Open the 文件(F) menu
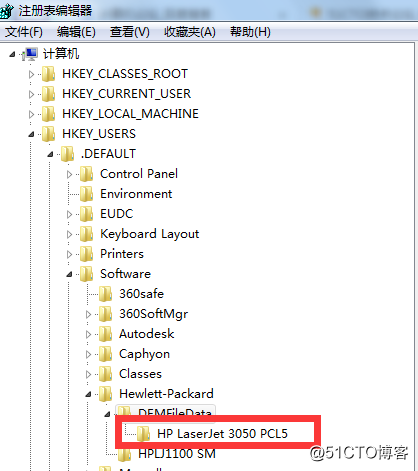Image resolution: width=418 pixels, height=471 pixels. click(24, 32)
